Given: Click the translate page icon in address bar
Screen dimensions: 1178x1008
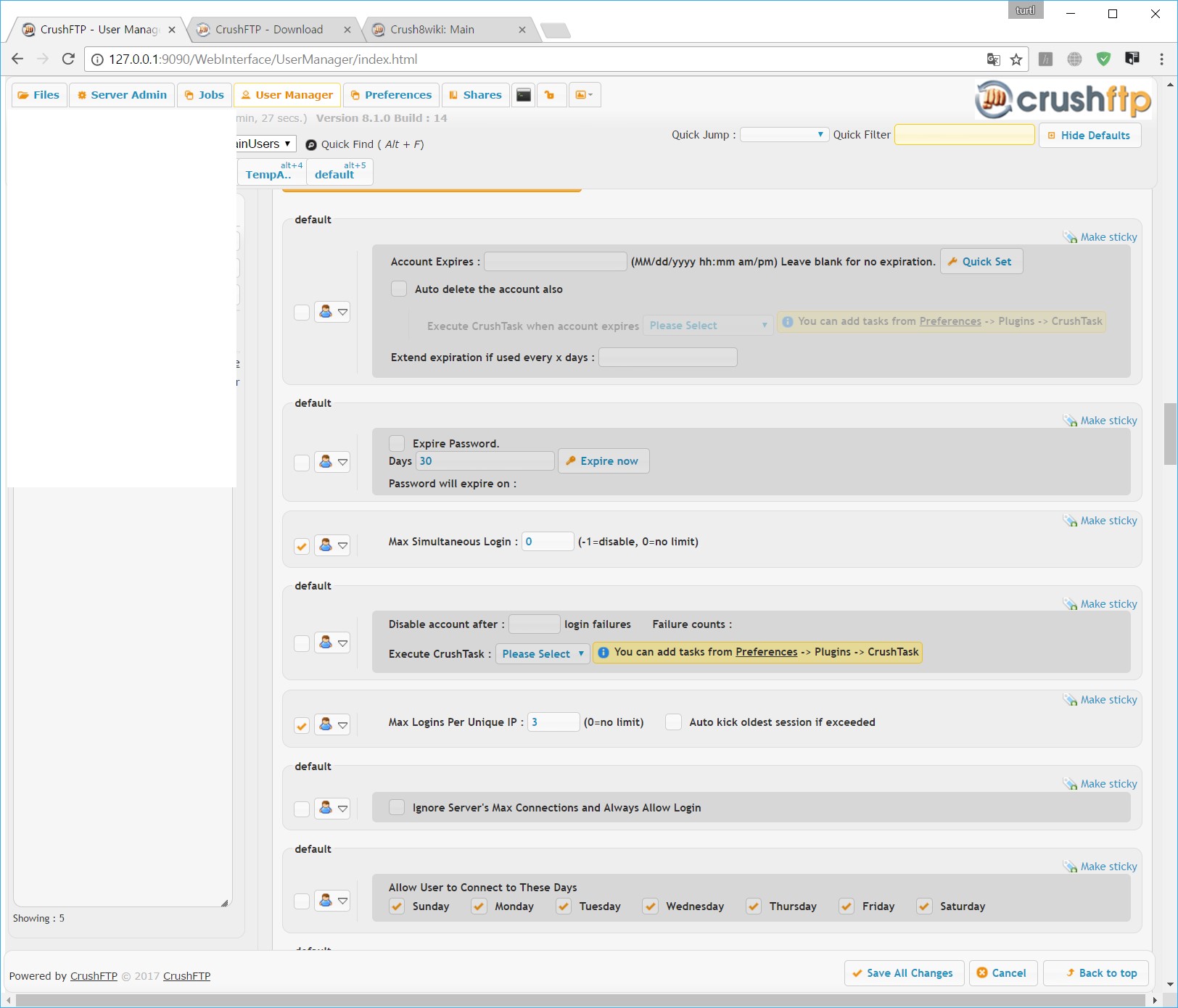Looking at the screenshot, I should click(x=994, y=59).
